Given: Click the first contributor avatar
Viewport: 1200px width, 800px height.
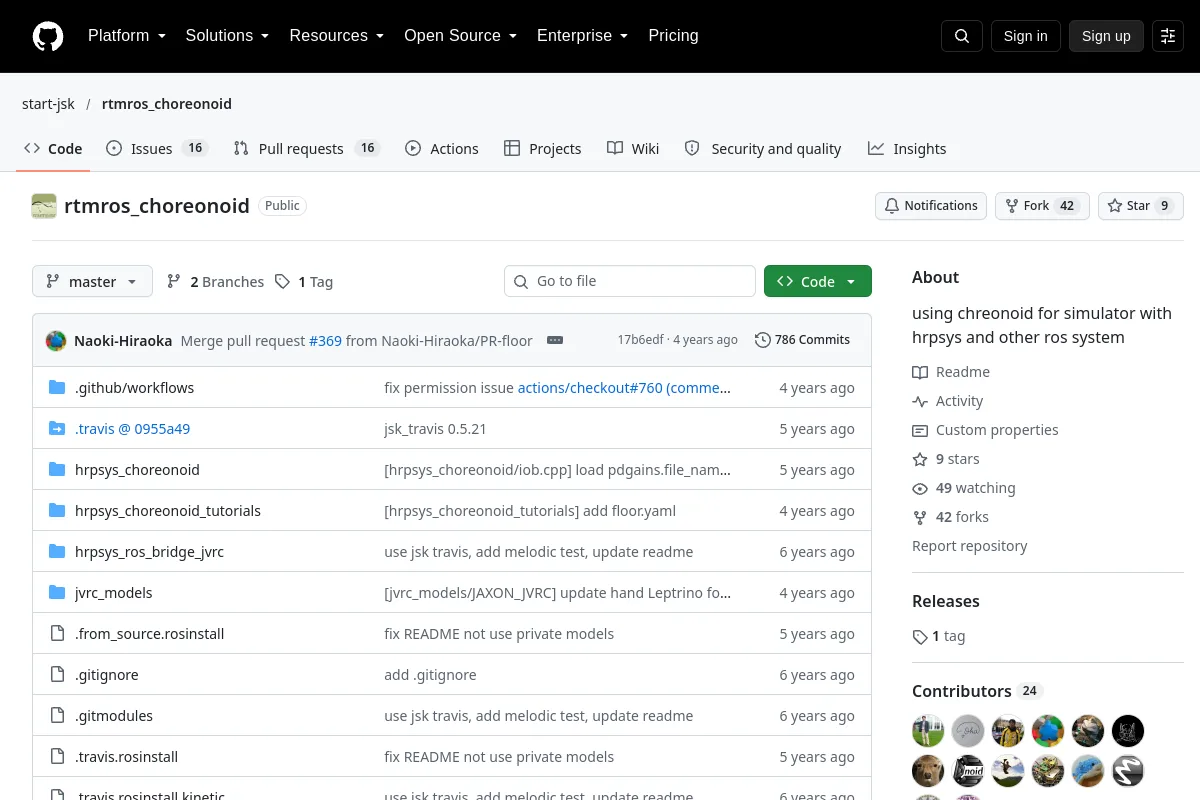Looking at the screenshot, I should (928, 731).
